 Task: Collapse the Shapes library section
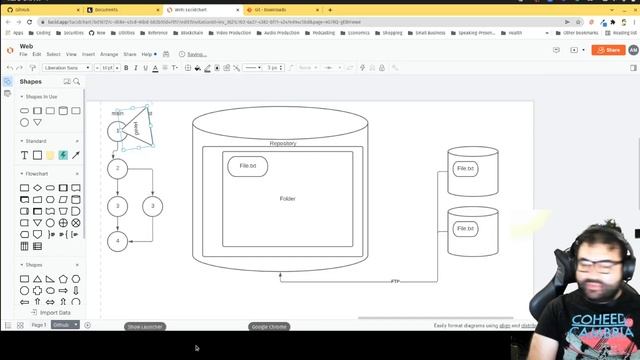22,265
